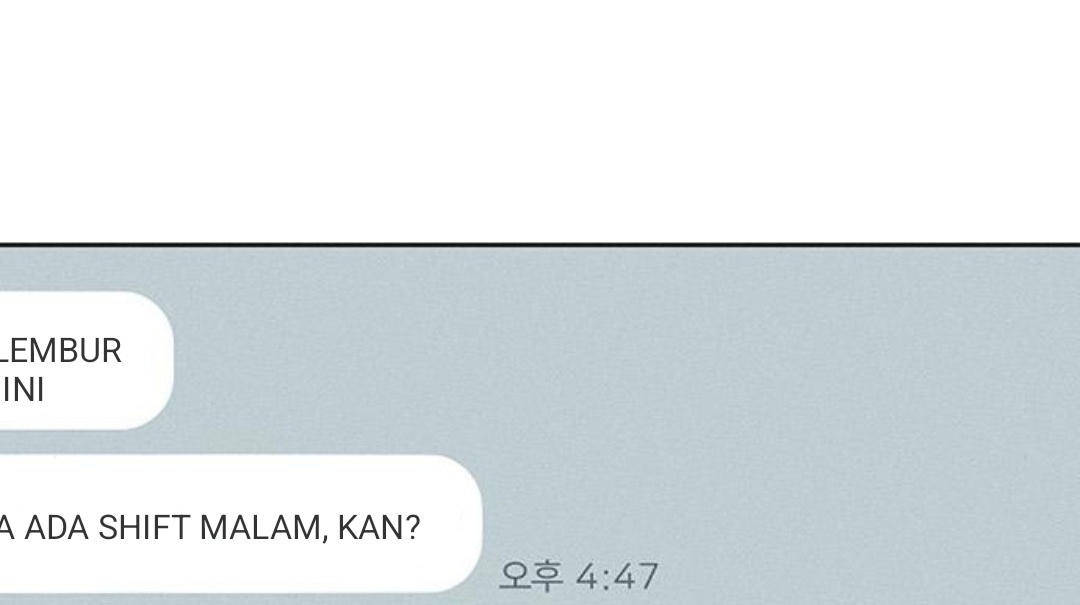The height and width of the screenshot is (605, 1080).
Task: Click the 오후 4:47 timestamp
Action: click(x=579, y=576)
